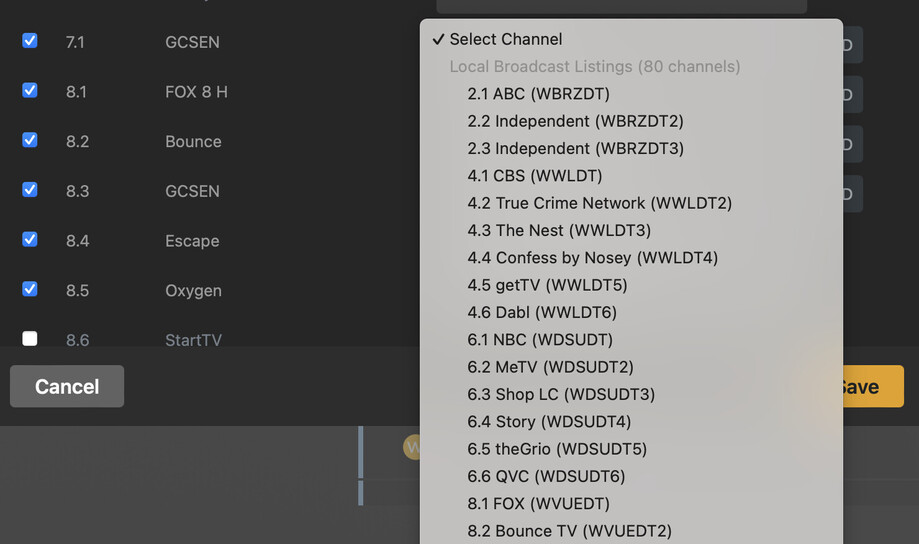Image resolution: width=919 pixels, height=544 pixels.
Task: Enable the 8.6 StartTV channel checkbox
Action: (x=30, y=339)
